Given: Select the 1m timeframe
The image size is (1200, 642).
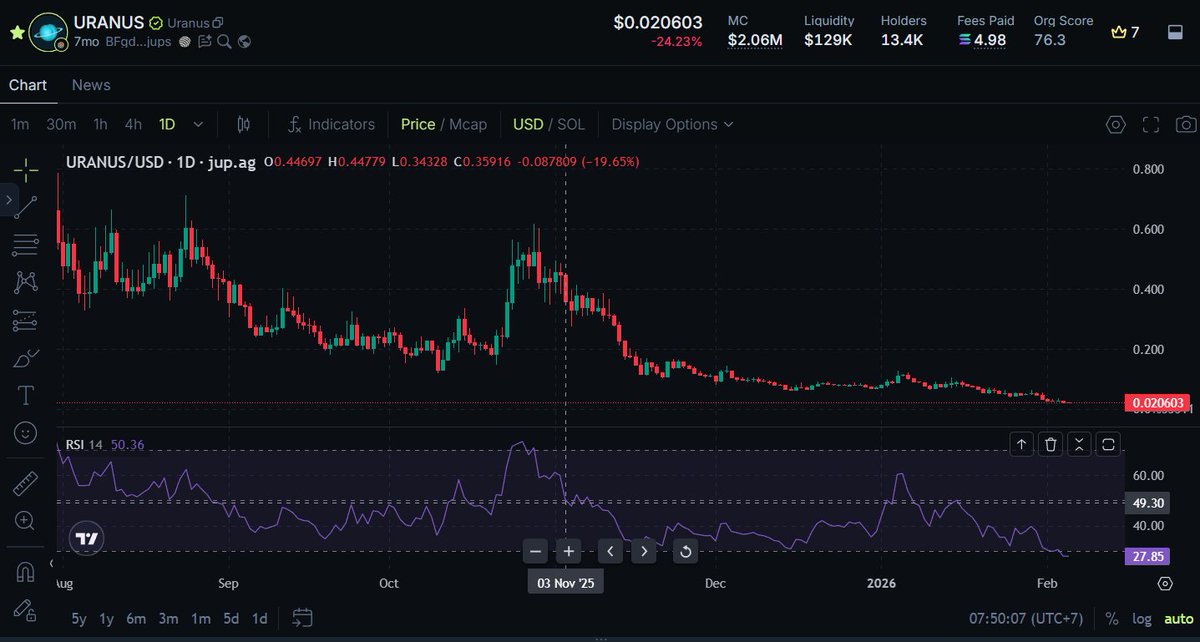Looking at the screenshot, I should click(x=20, y=124).
